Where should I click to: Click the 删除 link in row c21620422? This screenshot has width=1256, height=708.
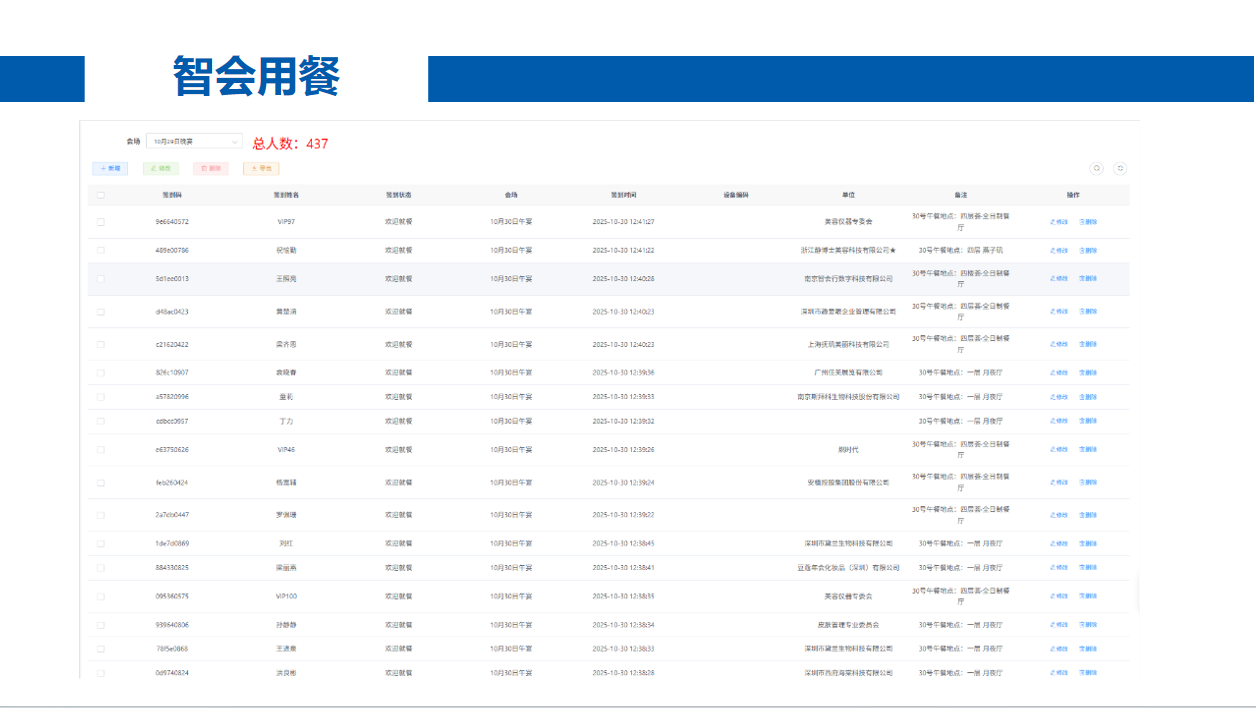tap(1088, 344)
